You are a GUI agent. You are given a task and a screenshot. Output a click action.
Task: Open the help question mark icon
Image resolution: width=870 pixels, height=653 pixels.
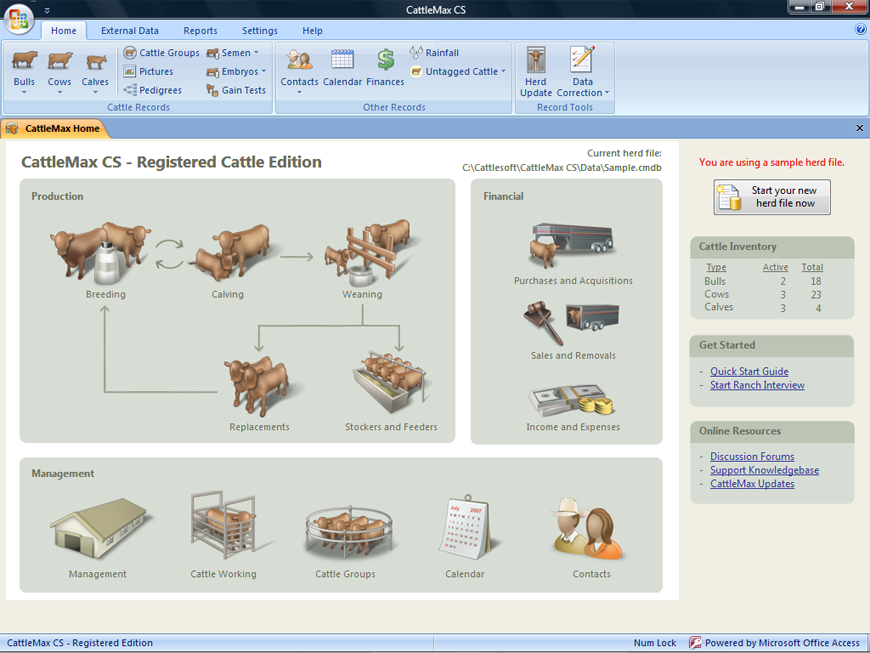[861, 30]
